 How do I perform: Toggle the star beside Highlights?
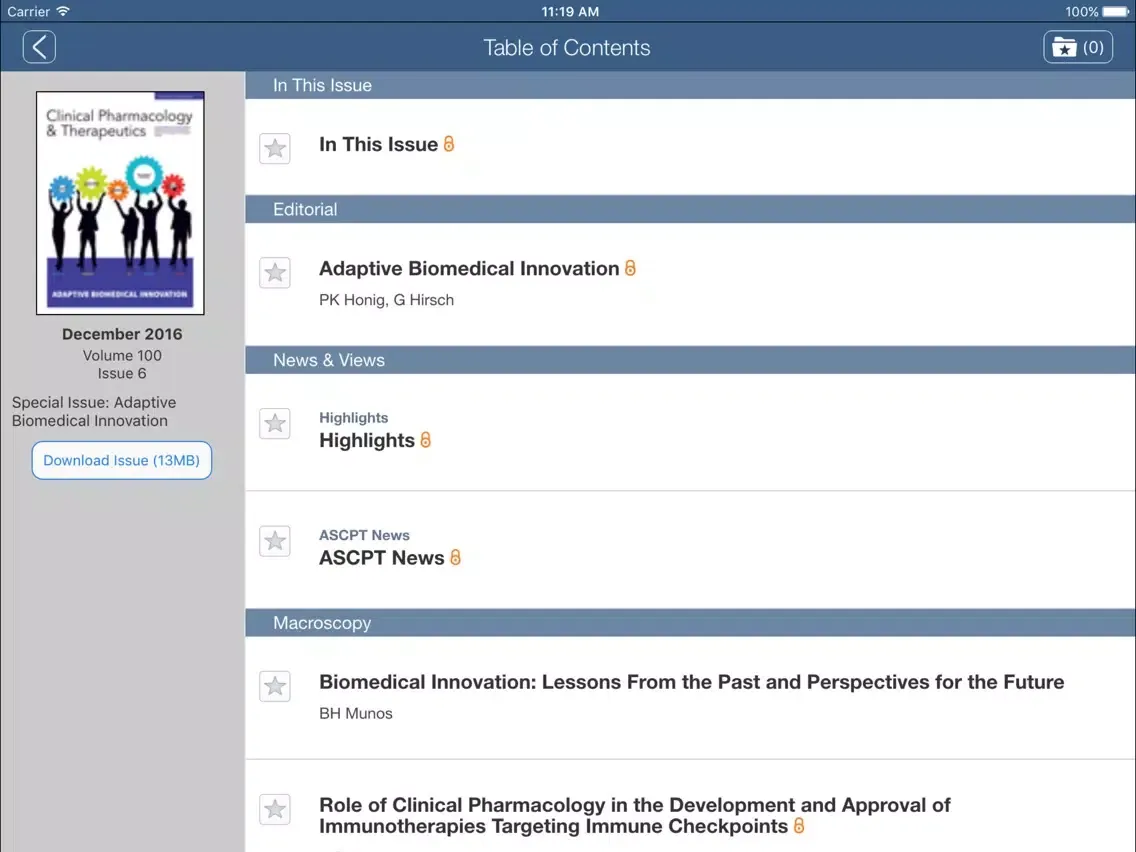click(x=275, y=423)
